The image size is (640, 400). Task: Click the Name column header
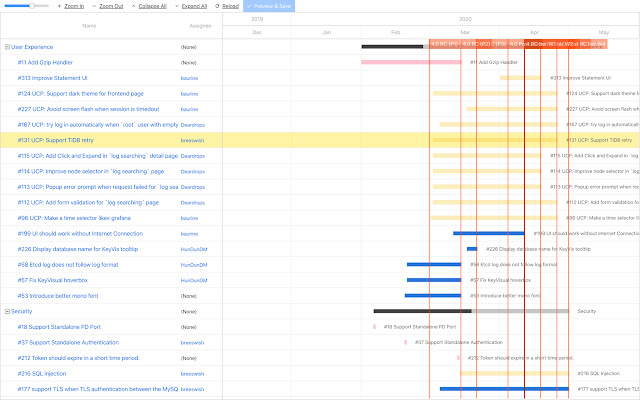tap(89, 26)
